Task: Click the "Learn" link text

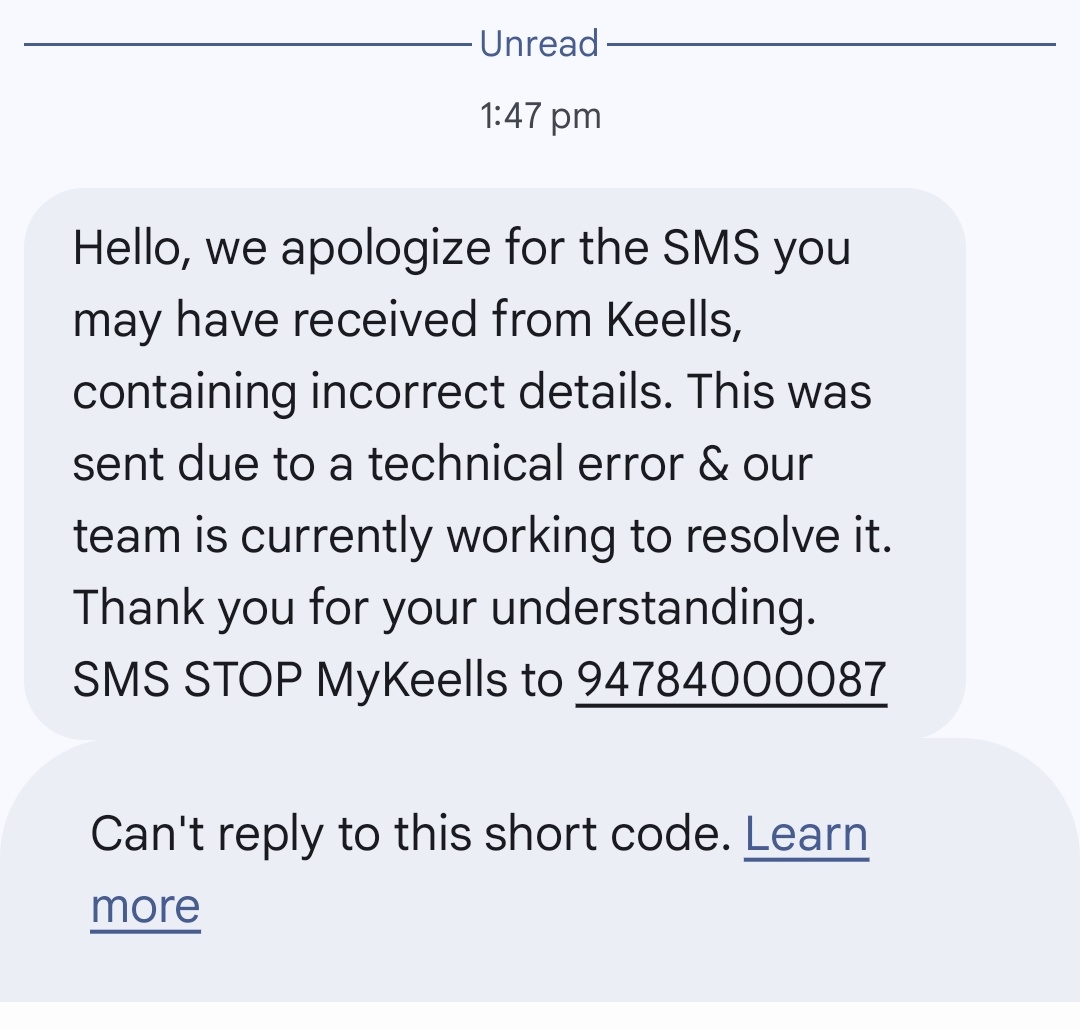Action: pos(807,834)
